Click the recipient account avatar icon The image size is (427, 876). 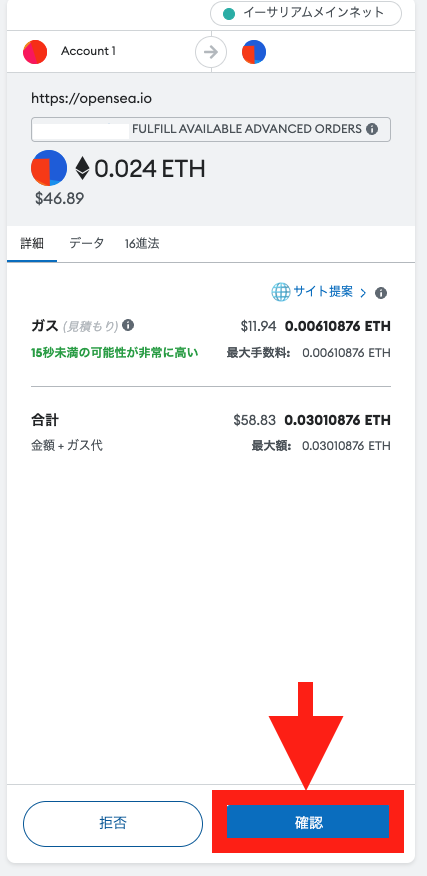coord(254,52)
